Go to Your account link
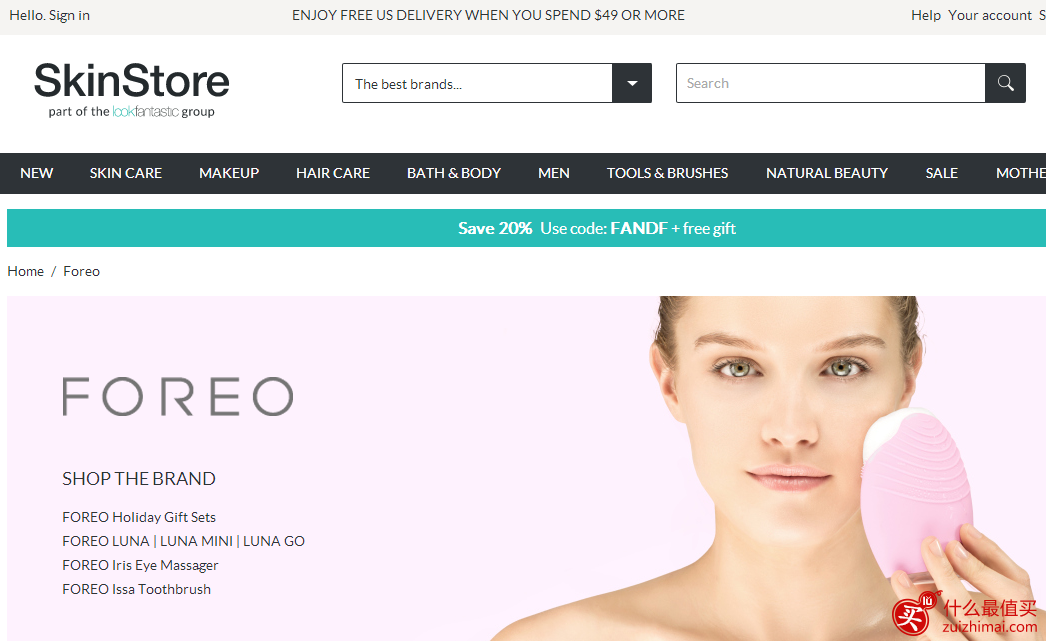The width and height of the screenshot is (1046, 641). [x=990, y=15]
